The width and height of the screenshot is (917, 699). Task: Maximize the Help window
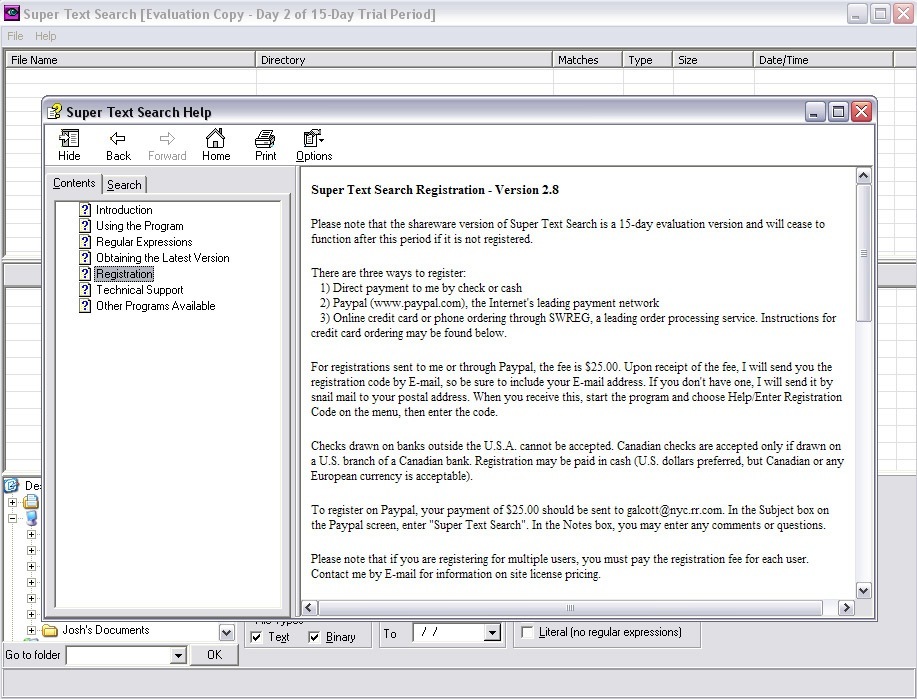pos(838,111)
